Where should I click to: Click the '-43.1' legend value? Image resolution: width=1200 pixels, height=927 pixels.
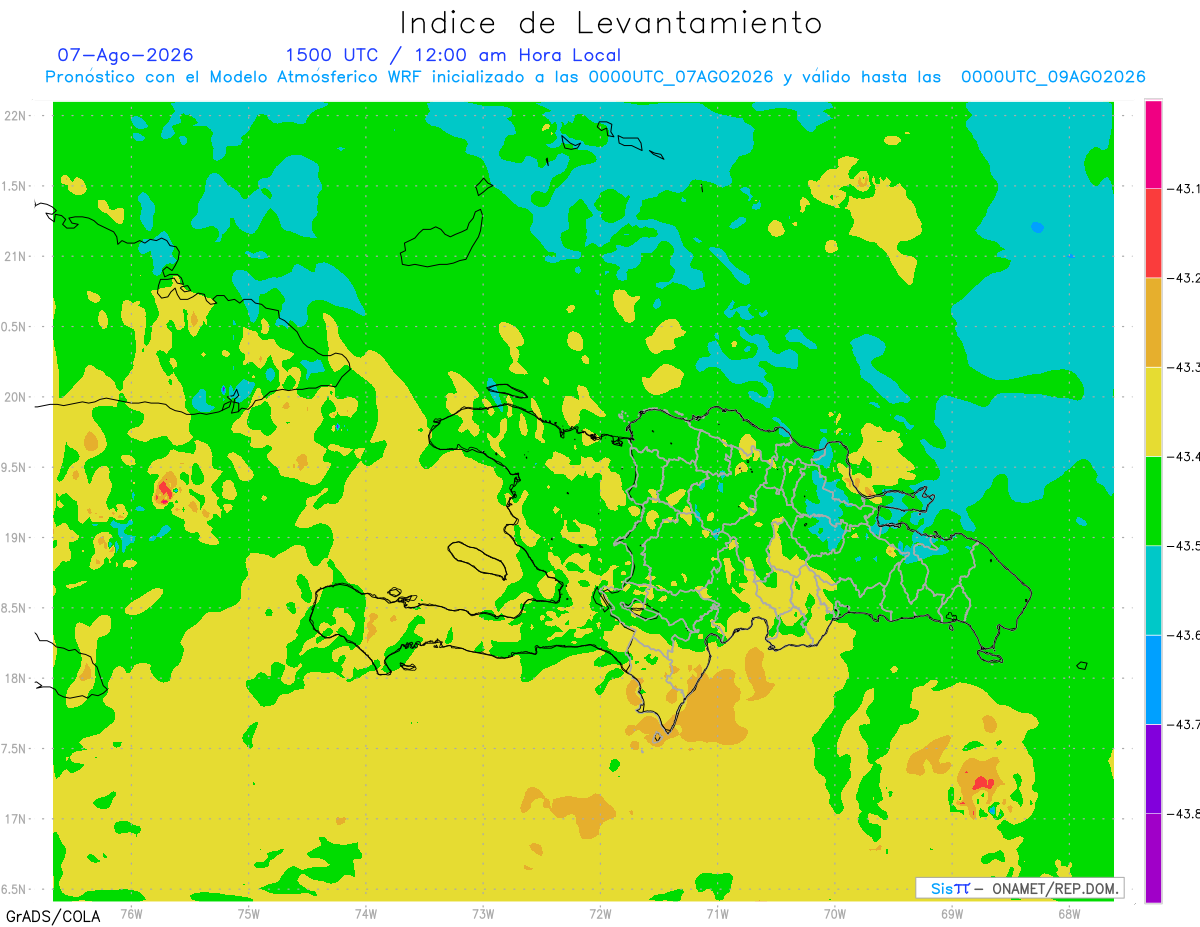click(x=1183, y=189)
